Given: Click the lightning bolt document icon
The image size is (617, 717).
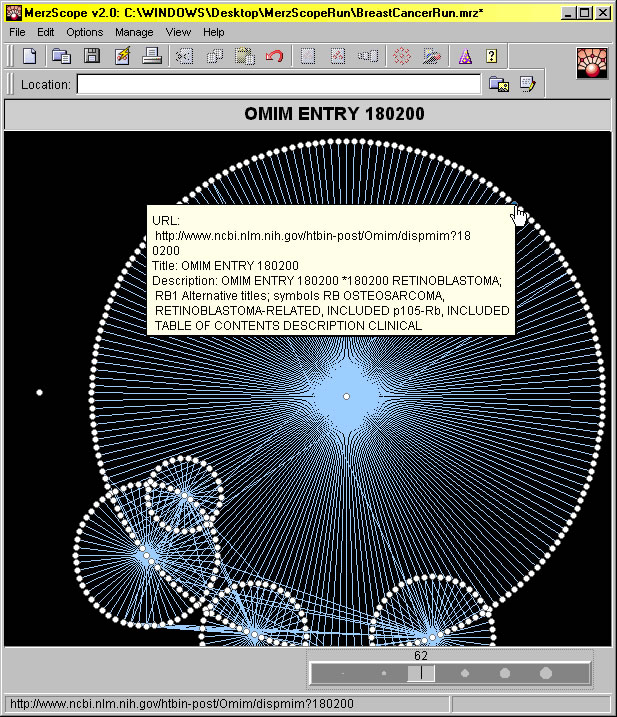Looking at the screenshot, I should click(x=122, y=56).
